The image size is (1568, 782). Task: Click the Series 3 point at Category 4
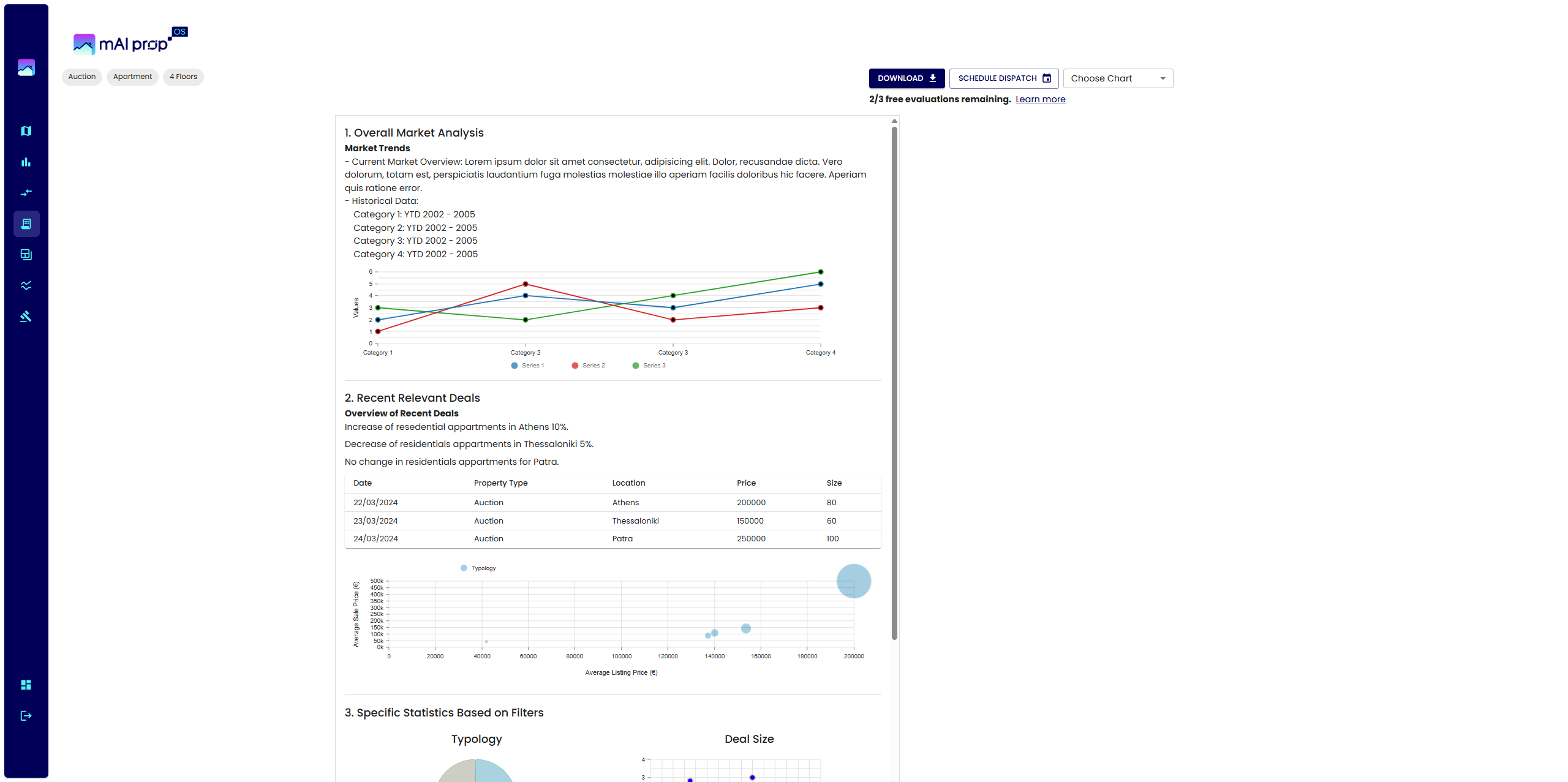(x=821, y=272)
